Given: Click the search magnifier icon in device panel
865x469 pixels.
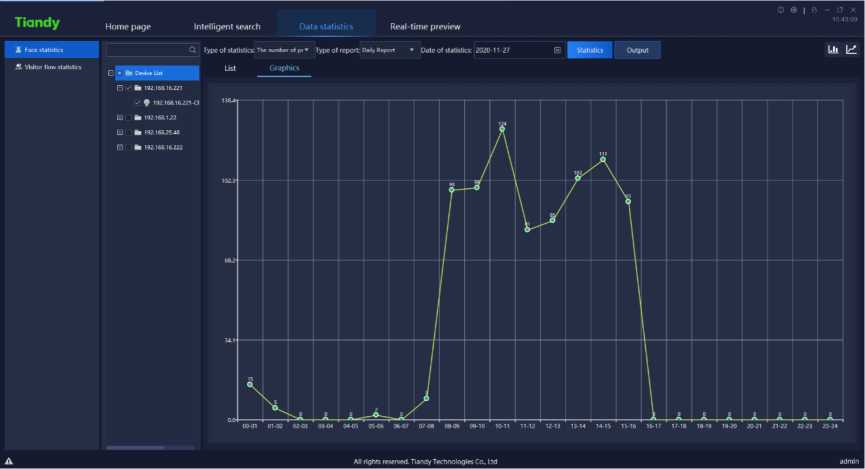Looking at the screenshot, I should (193, 49).
